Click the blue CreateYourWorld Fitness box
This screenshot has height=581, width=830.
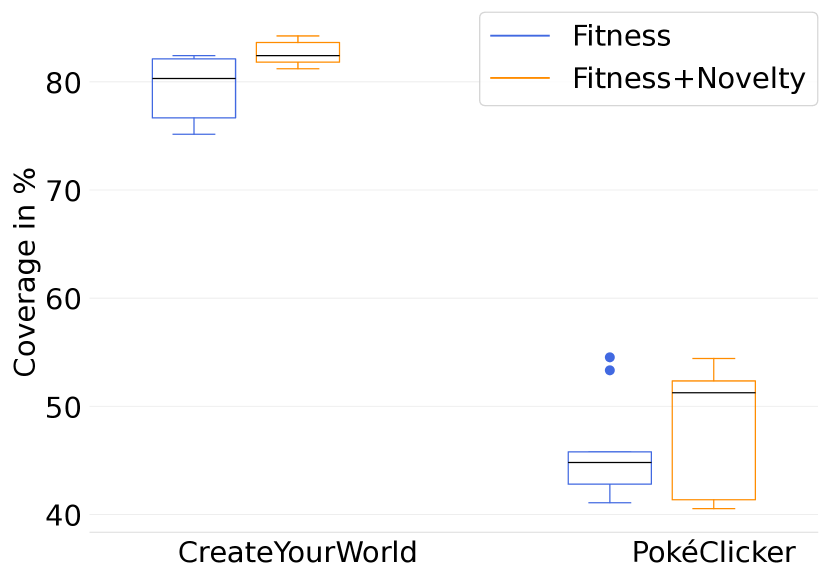tap(194, 99)
